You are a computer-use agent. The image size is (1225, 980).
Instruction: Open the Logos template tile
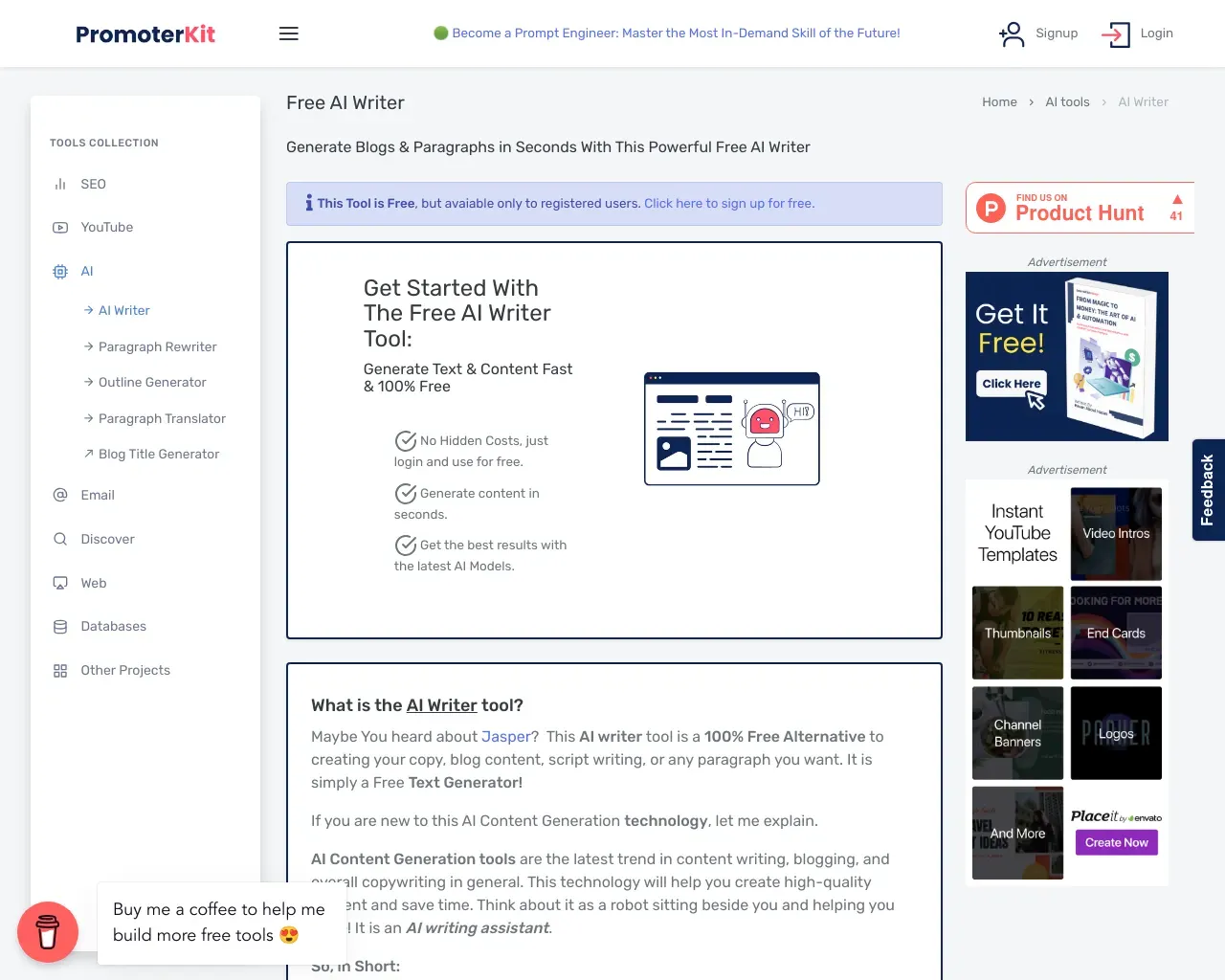[1116, 733]
